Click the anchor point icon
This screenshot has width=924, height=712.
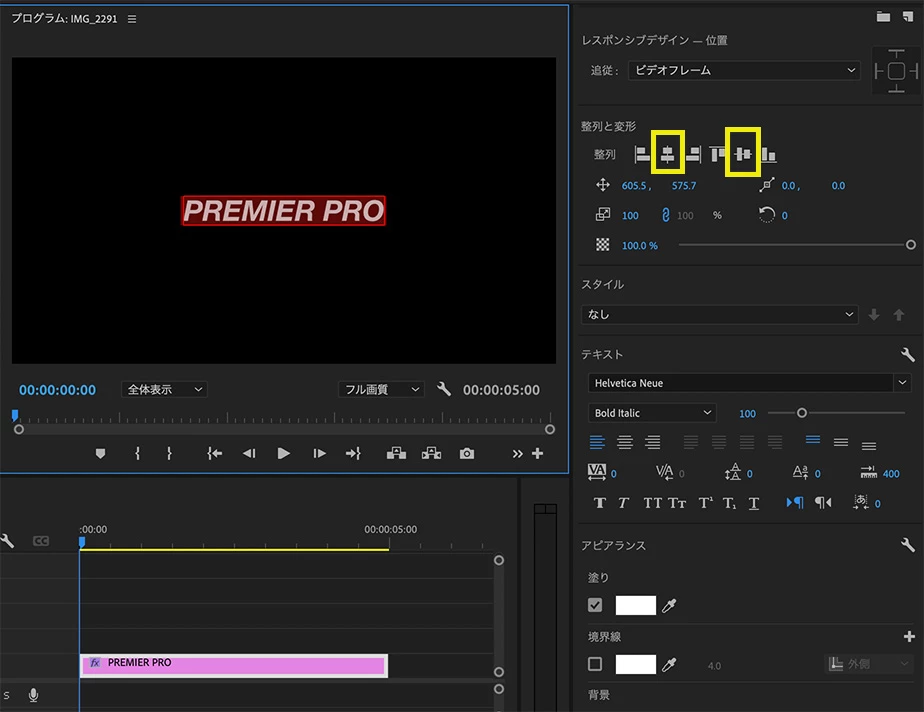[x=767, y=185]
